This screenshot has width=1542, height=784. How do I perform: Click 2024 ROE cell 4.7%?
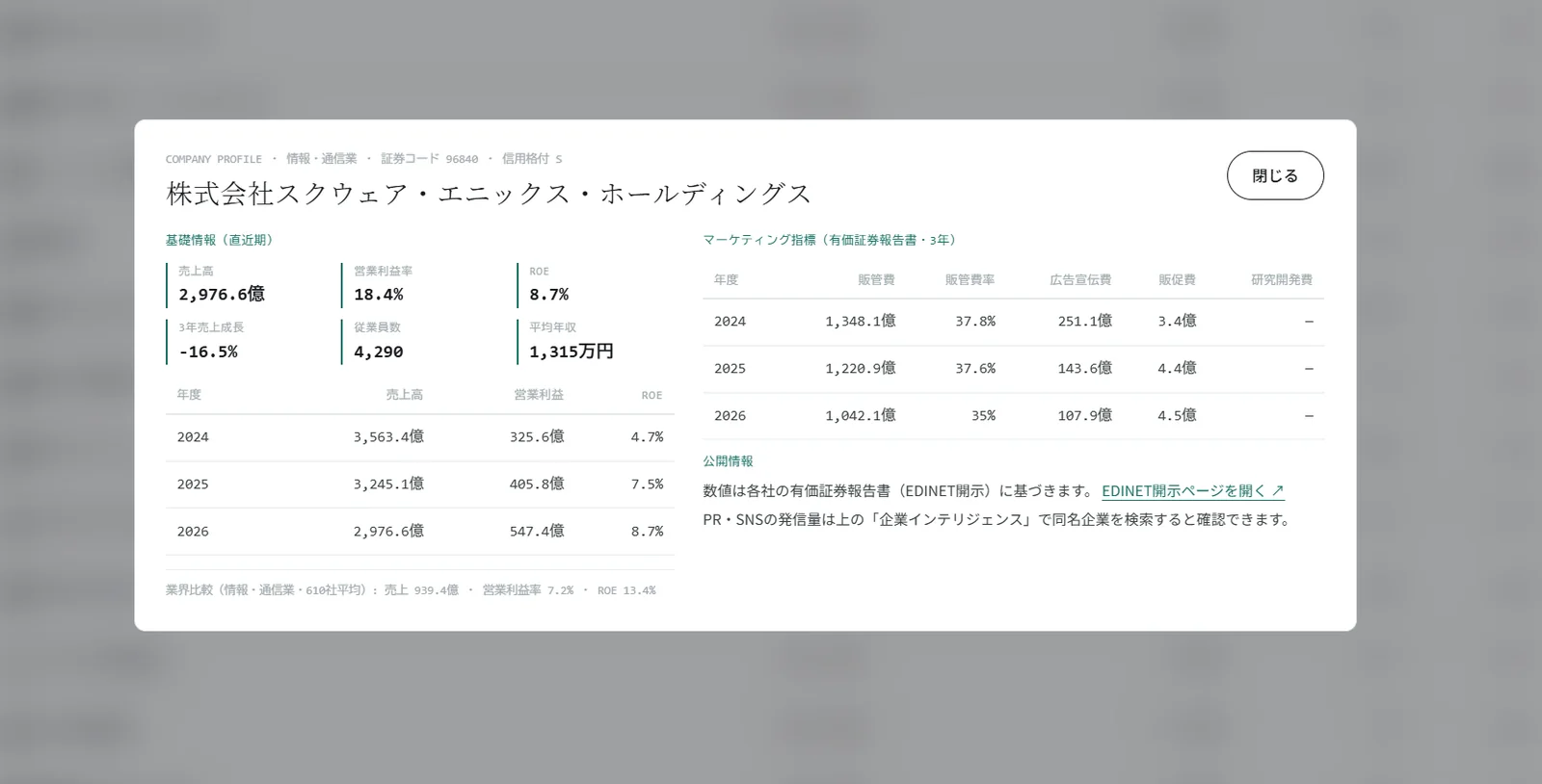pos(647,436)
